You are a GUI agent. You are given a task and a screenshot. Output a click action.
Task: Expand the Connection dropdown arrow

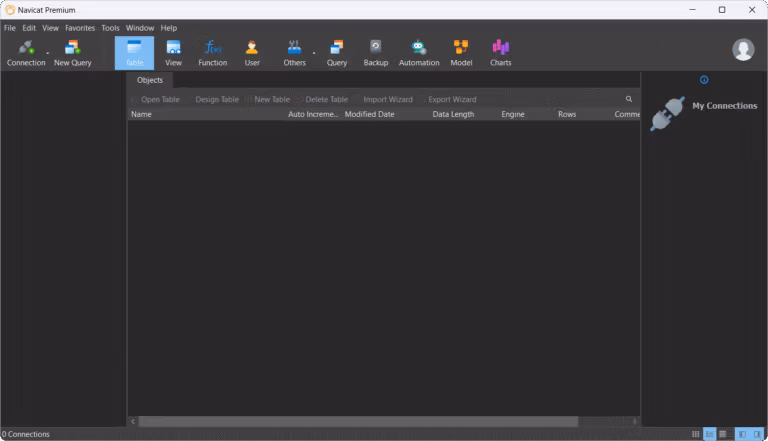click(x=48, y=53)
